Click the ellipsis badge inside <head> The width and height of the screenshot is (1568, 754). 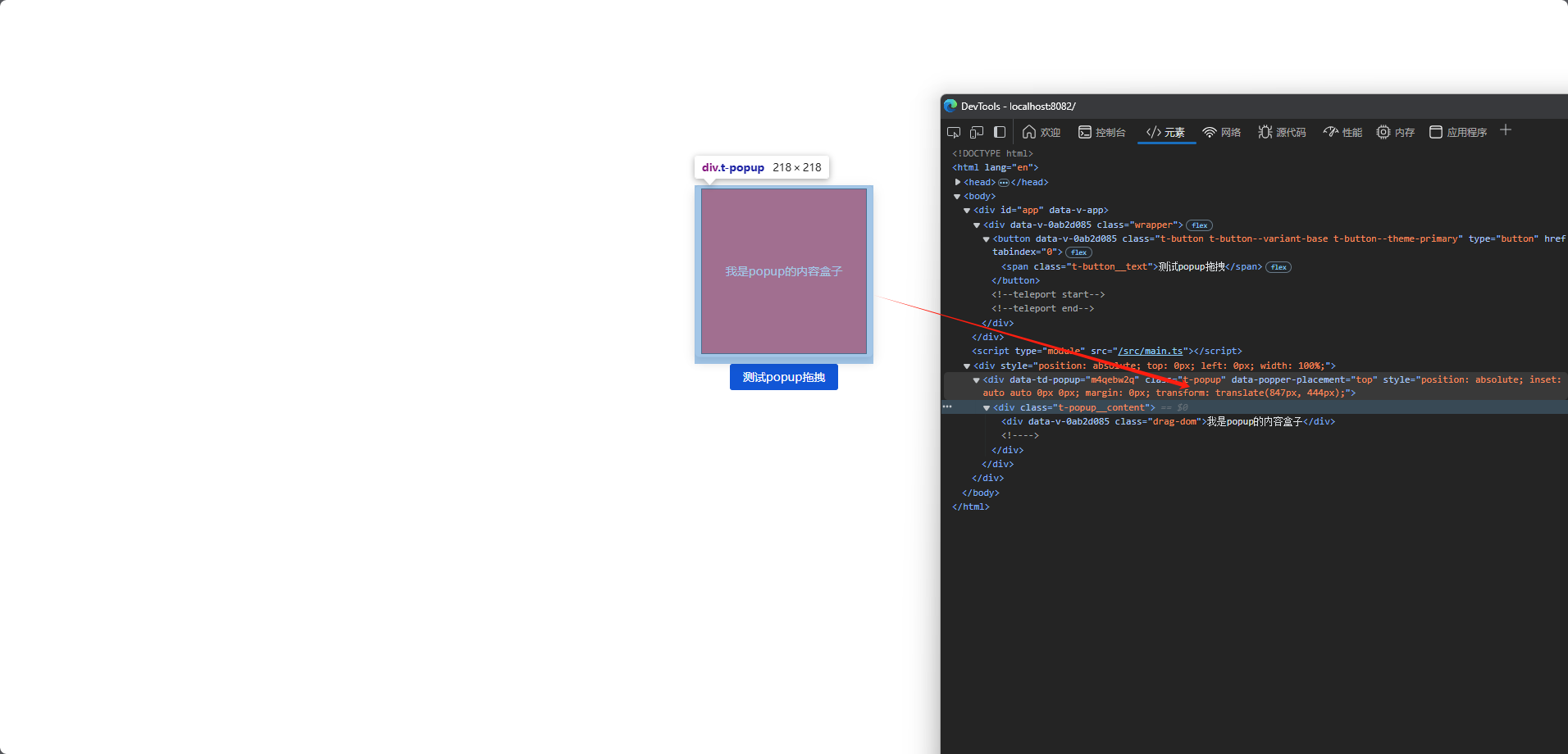(x=1004, y=183)
